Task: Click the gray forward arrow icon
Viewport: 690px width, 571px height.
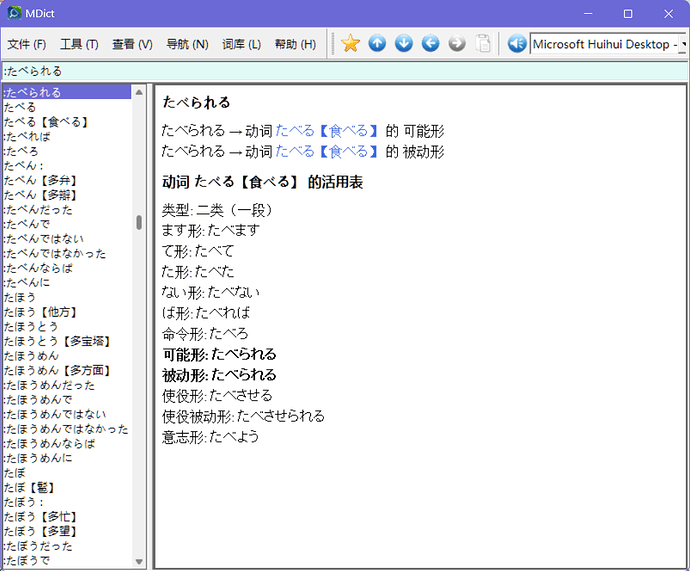Action: [457, 44]
